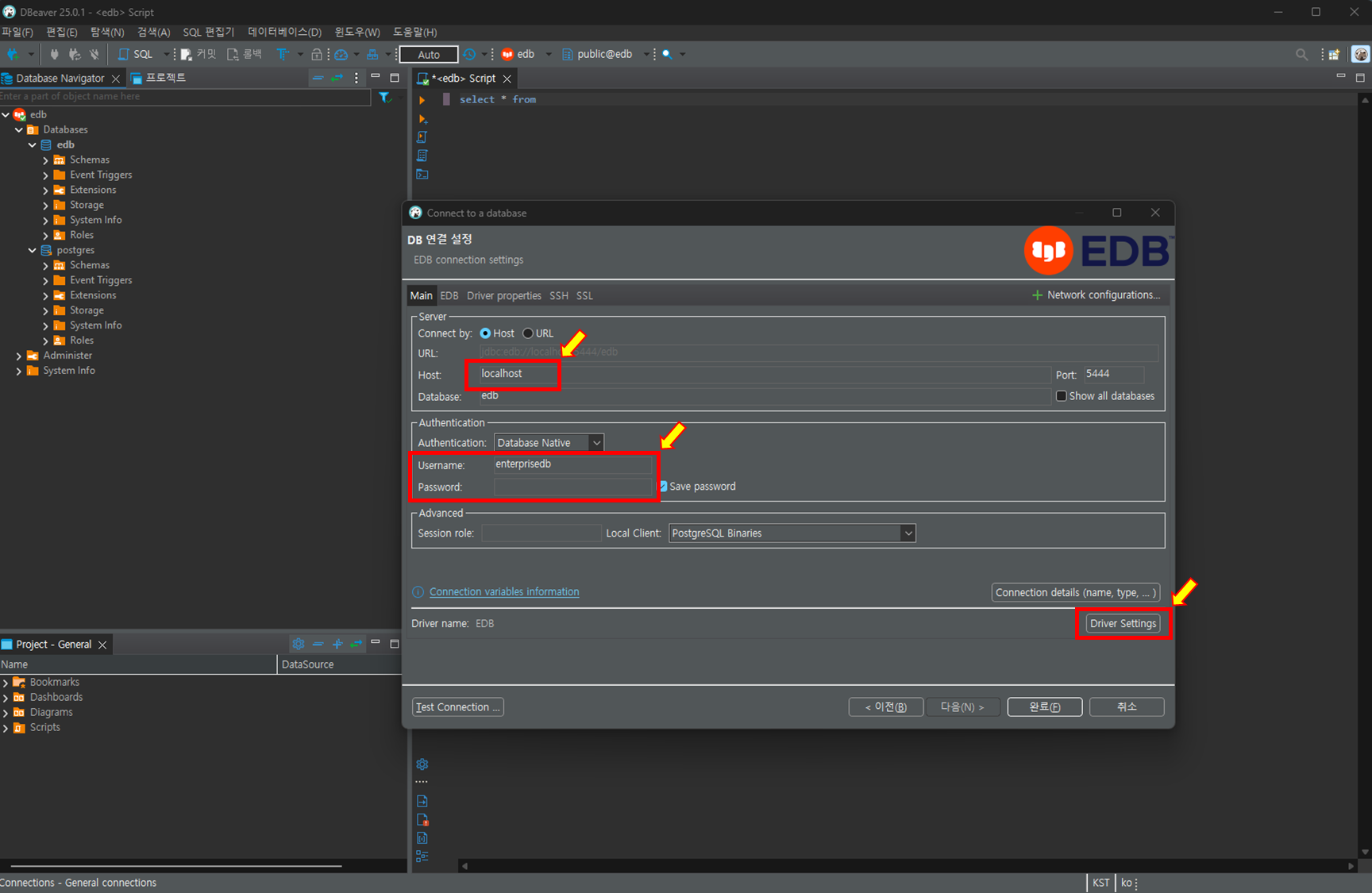
Task: Click the outline list icon at gutter bottom
Action: 422,856
